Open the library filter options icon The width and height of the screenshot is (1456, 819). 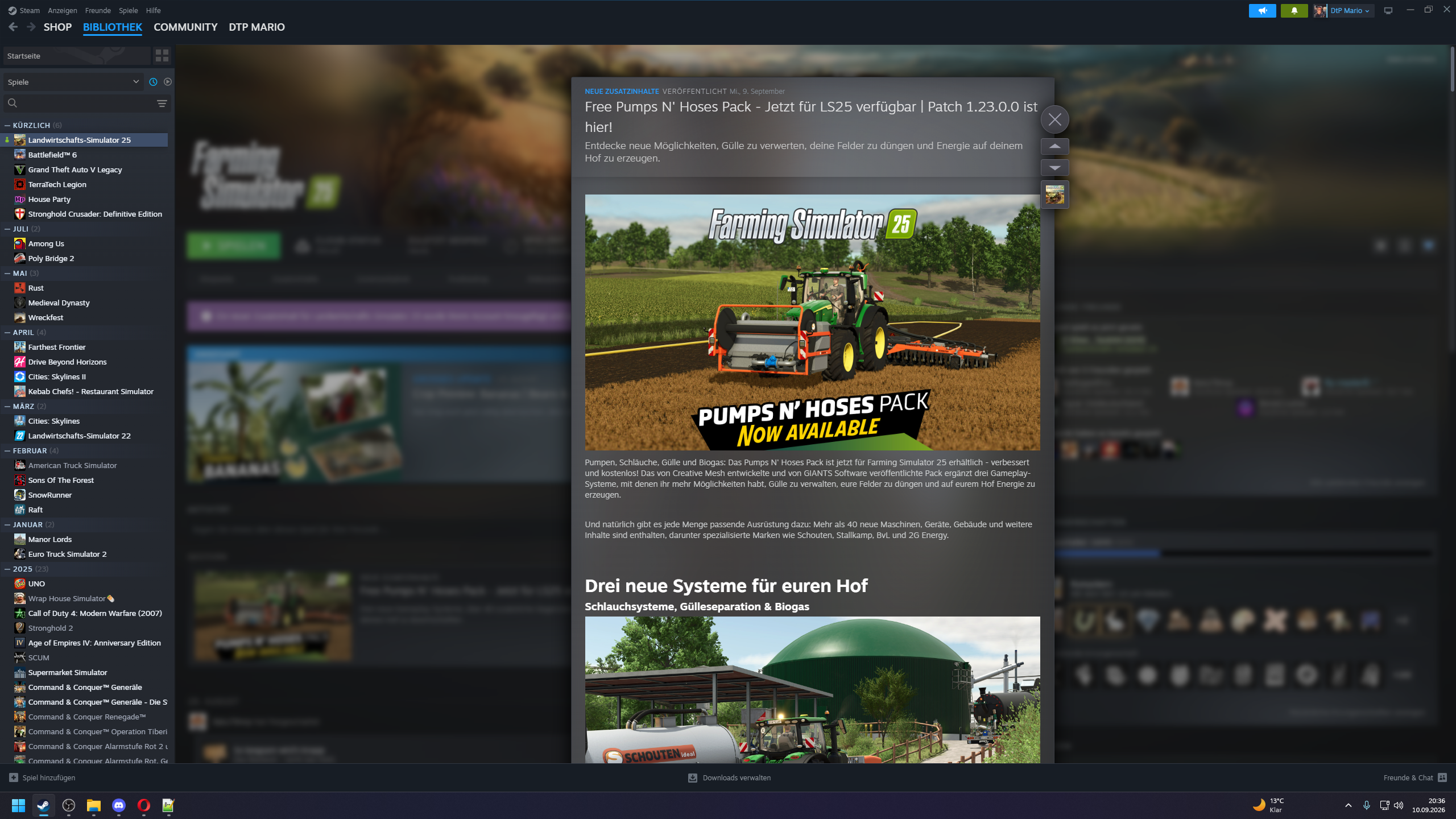pos(162,104)
